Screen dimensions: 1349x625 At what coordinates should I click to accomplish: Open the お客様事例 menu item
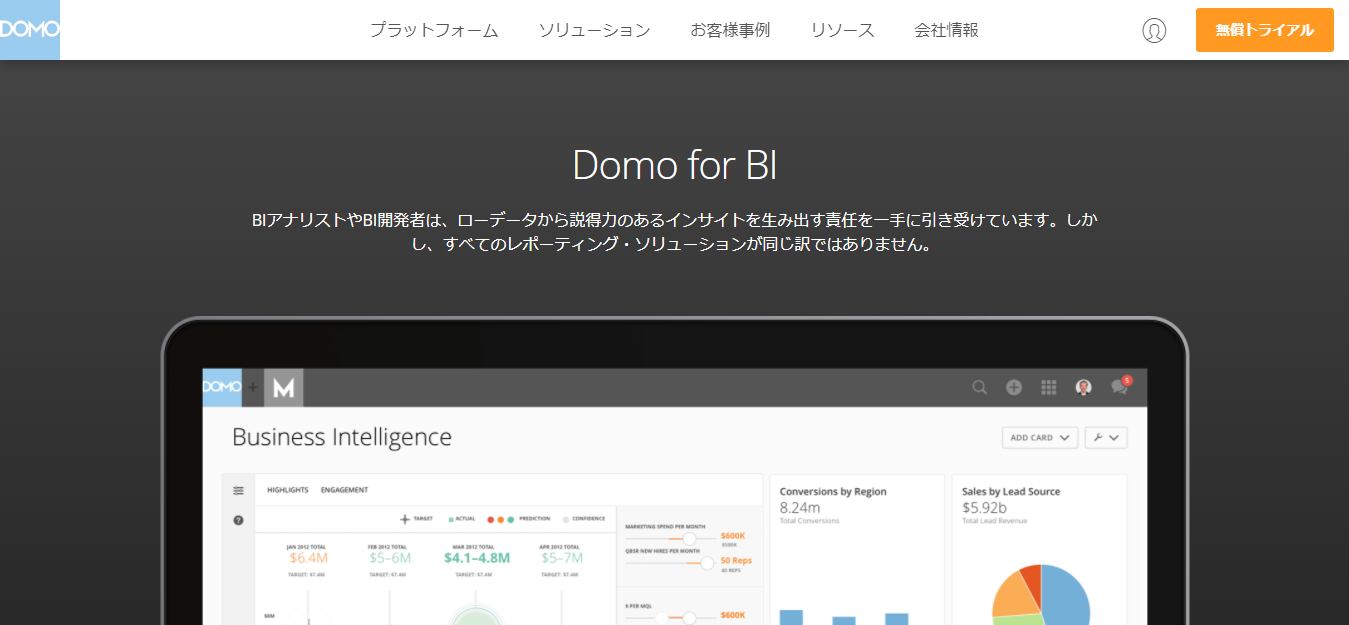click(x=730, y=30)
